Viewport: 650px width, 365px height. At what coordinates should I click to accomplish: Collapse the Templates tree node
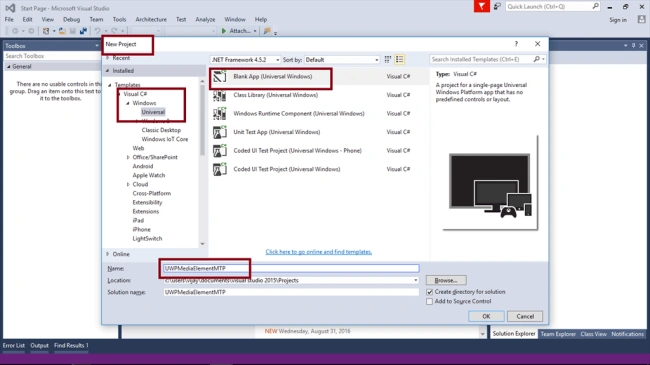click(110, 85)
